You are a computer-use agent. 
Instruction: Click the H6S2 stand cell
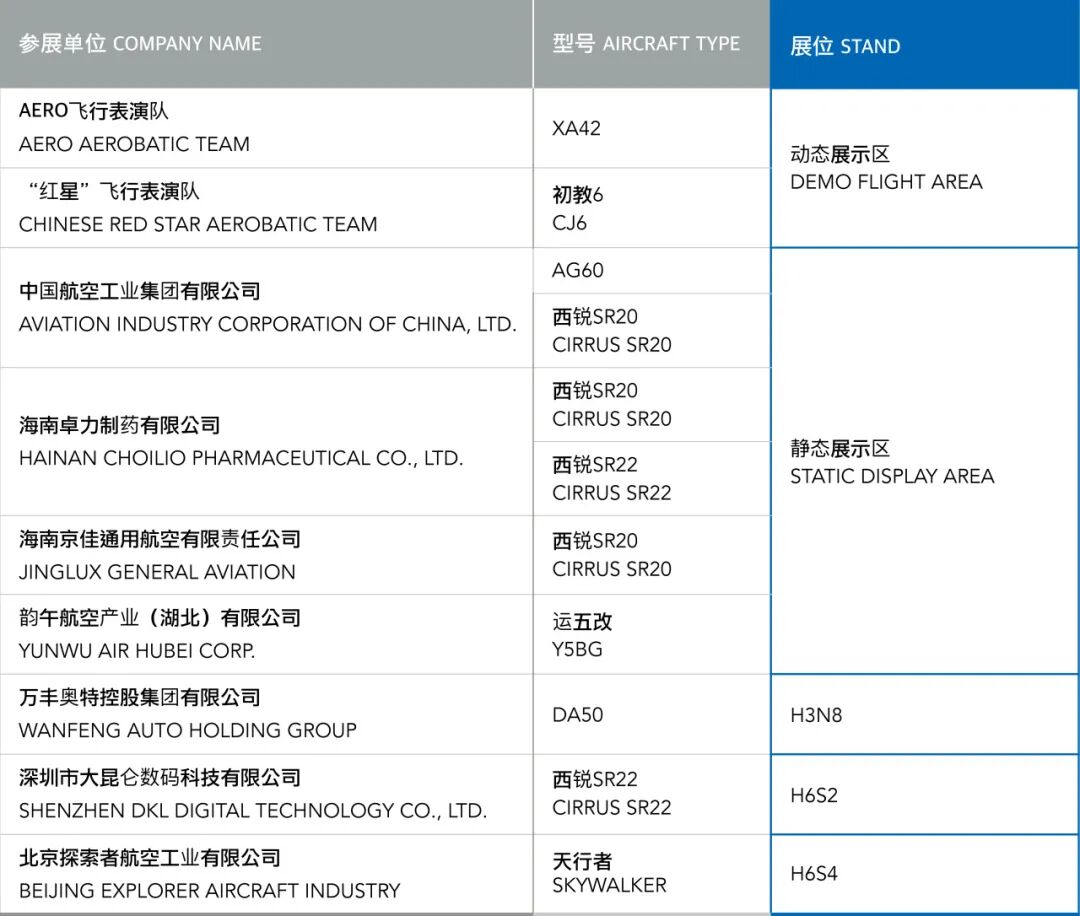pos(925,794)
